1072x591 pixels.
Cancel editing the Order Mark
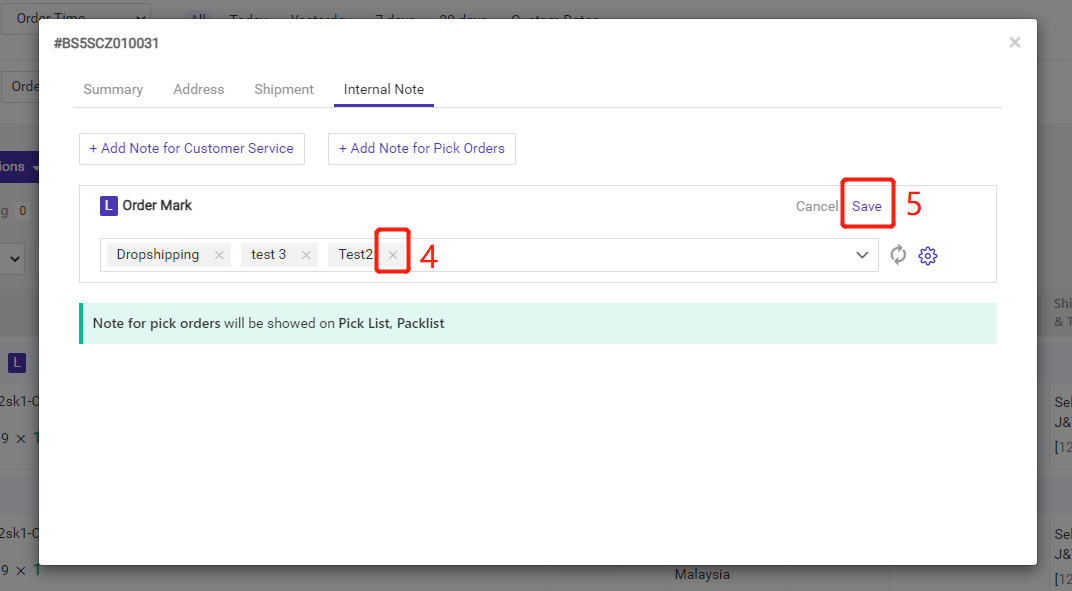(816, 206)
